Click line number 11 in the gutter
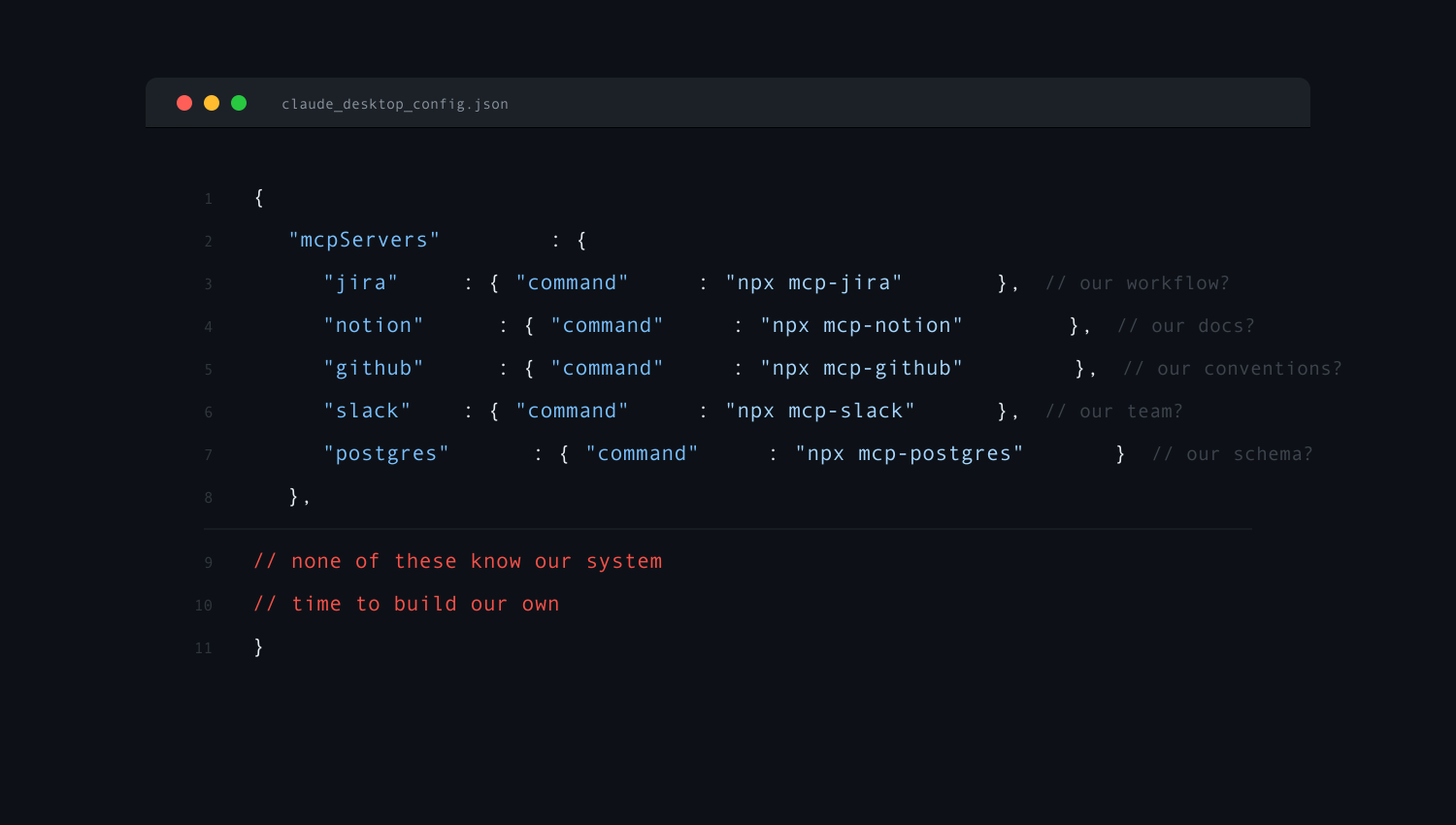The height and width of the screenshot is (825, 1456). click(203, 648)
